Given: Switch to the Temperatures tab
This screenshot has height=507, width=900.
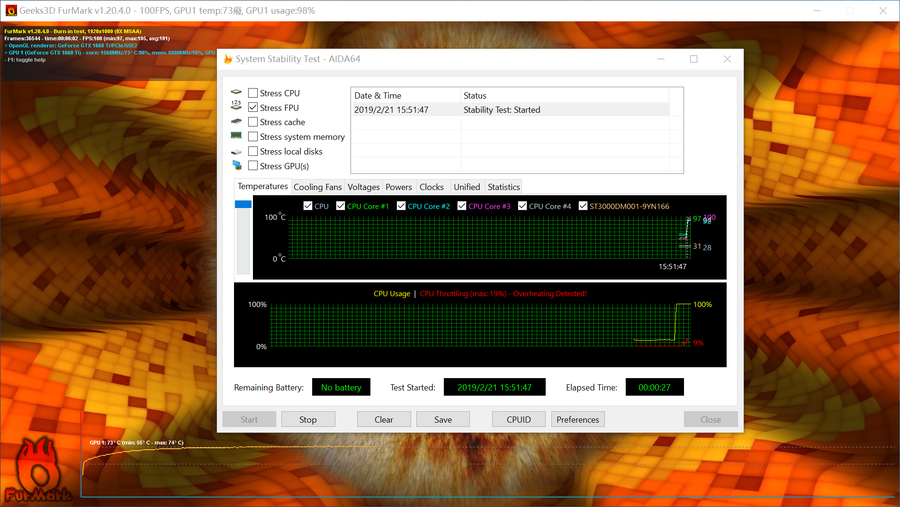Looking at the screenshot, I should click(262, 186).
